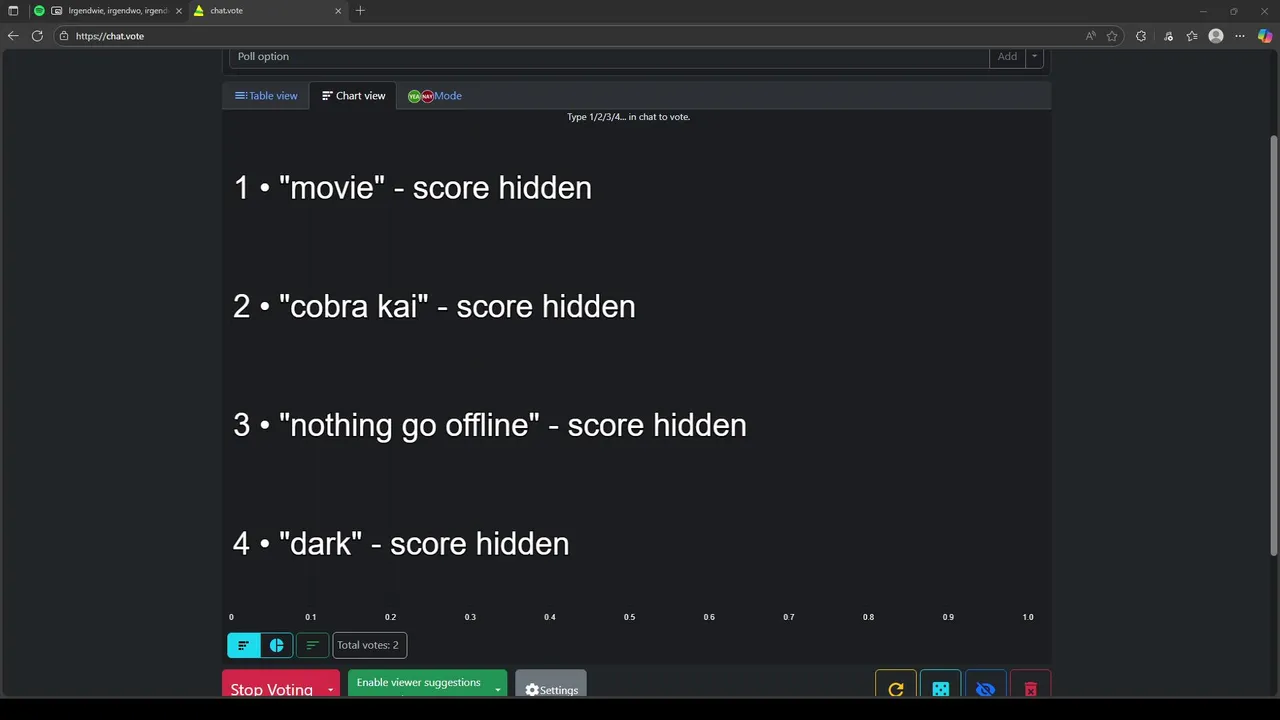Click the 0.5 axis label
Image resolution: width=1280 pixels, height=720 pixels.
(629, 617)
